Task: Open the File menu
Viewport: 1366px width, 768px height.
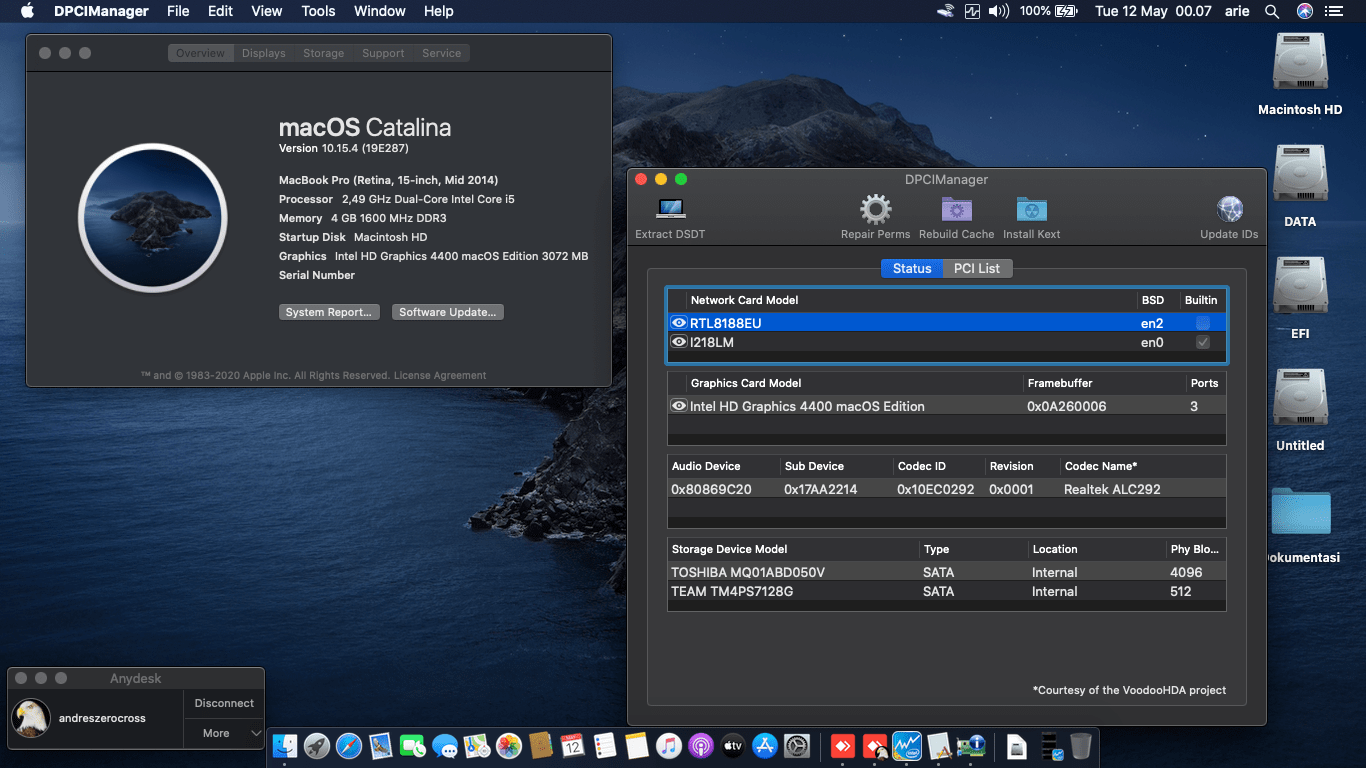Action: click(178, 11)
